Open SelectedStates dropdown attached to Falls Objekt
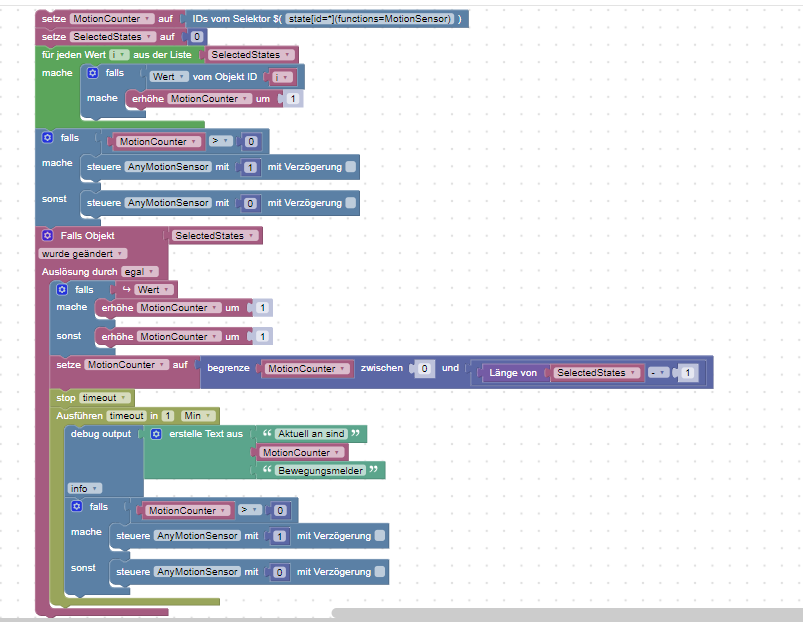Screen dimensions: 803x627 click(x=215, y=236)
